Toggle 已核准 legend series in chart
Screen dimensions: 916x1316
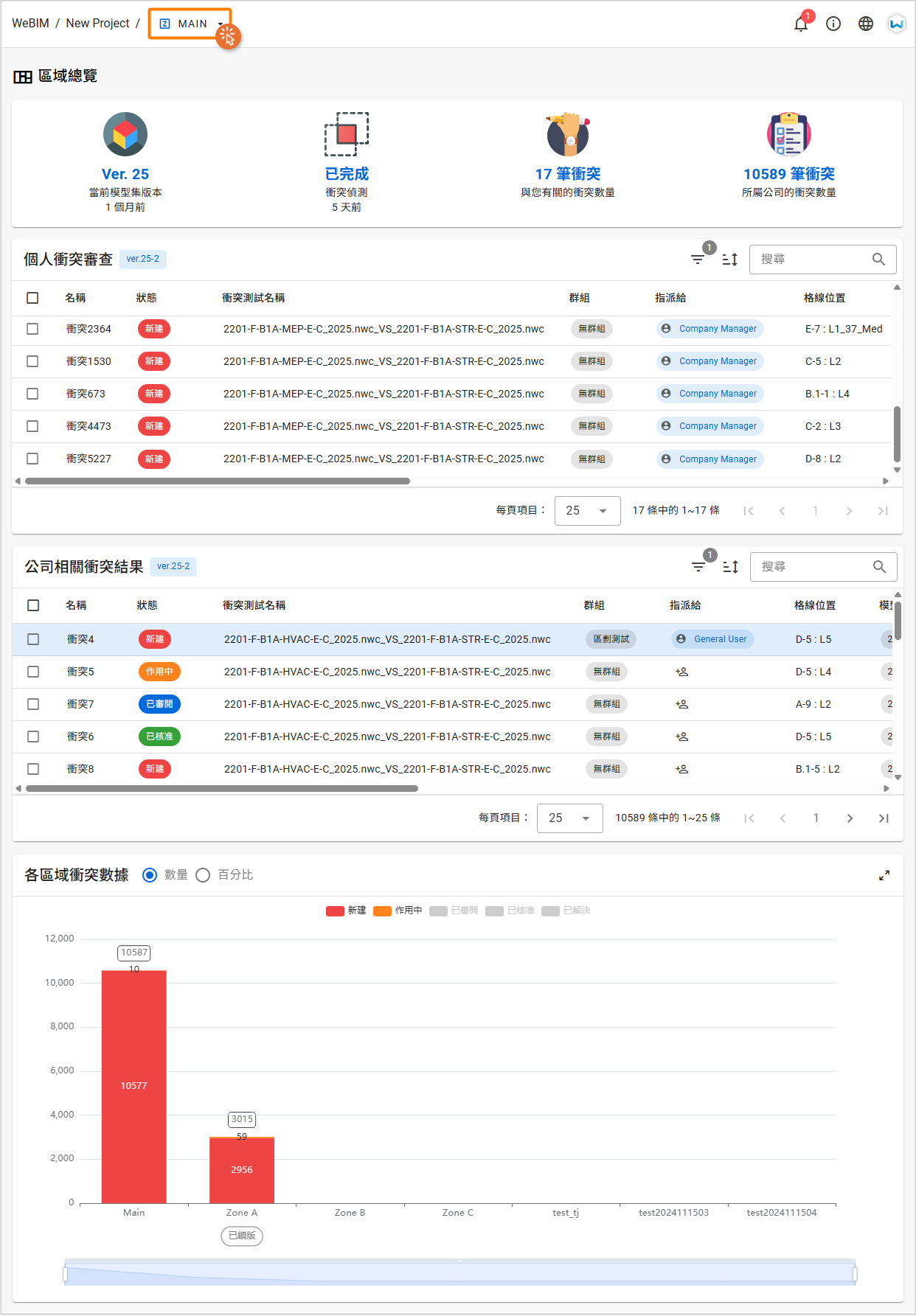pyautogui.click(x=510, y=911)
